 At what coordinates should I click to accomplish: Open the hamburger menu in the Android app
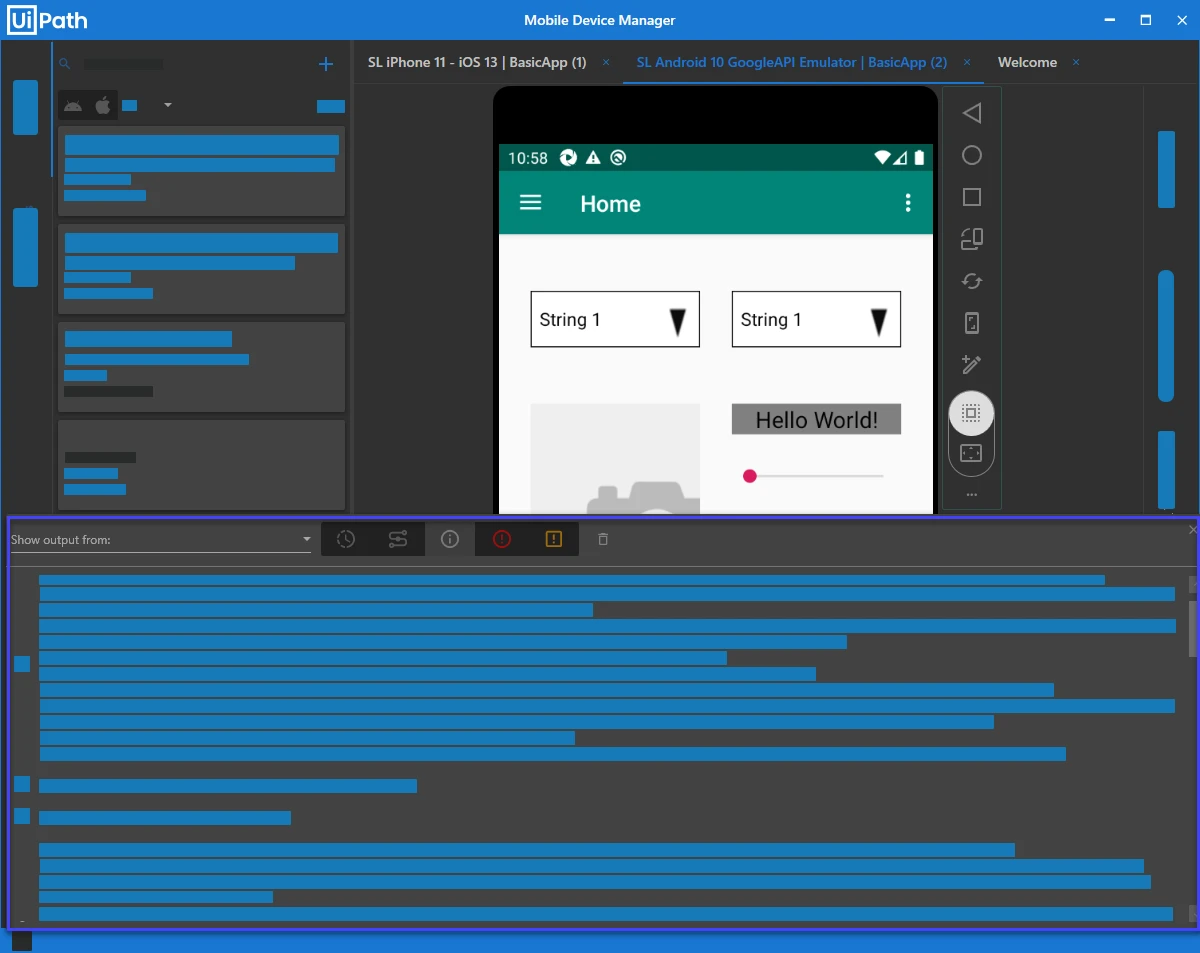pos(531,202)
